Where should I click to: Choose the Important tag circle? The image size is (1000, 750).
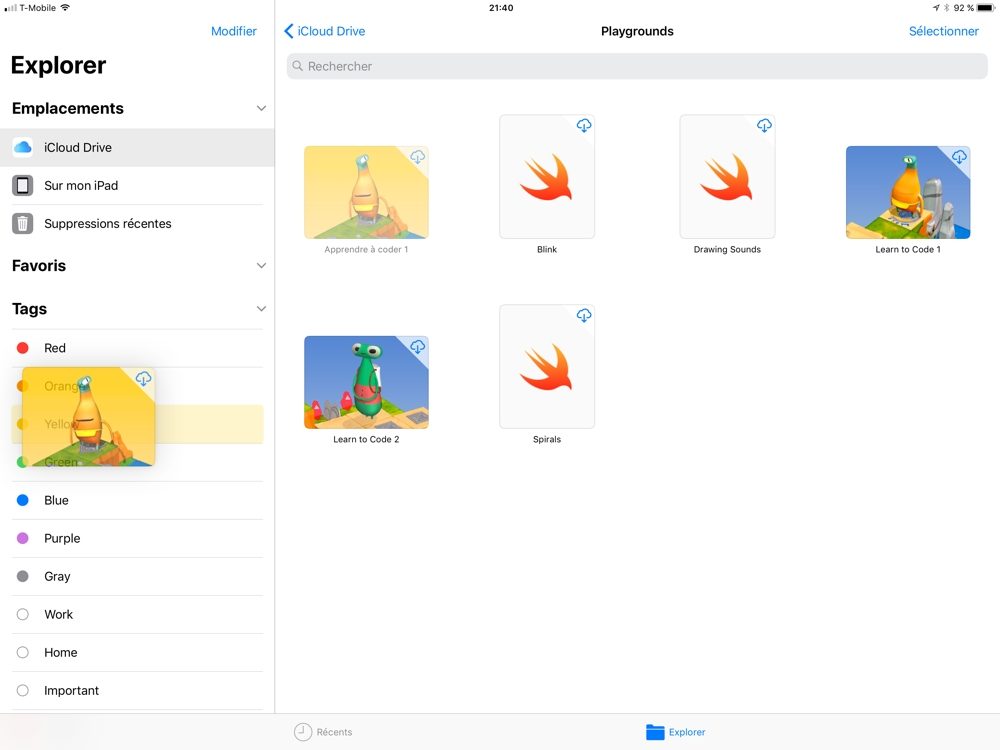pos(22,691)
